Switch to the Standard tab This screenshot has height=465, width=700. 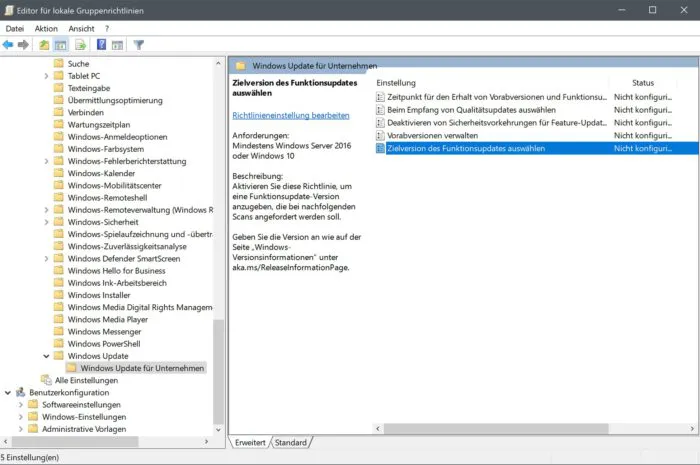tap(291, 442)
